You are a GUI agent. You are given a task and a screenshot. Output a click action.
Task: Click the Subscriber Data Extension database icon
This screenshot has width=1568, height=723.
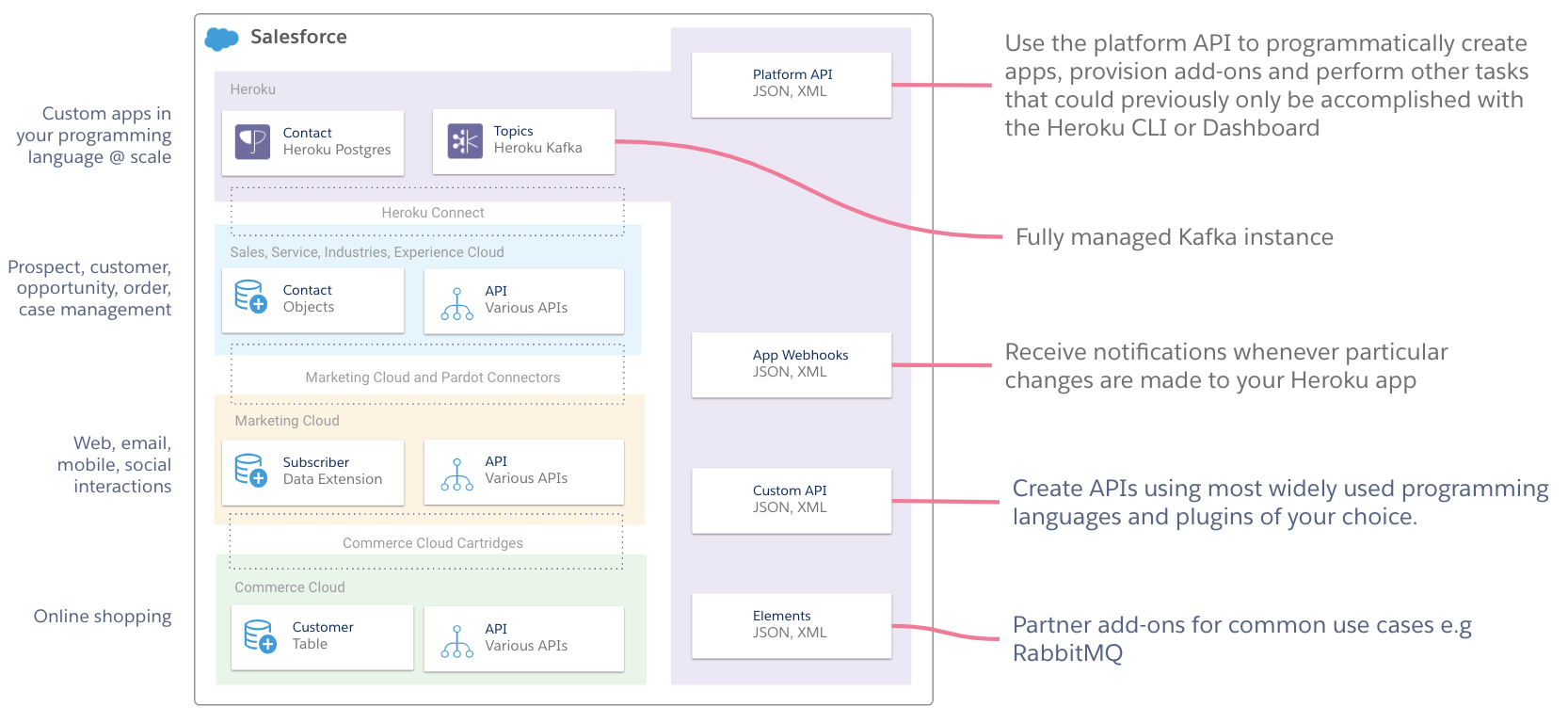pyautogui.click(x=250, y=470)
